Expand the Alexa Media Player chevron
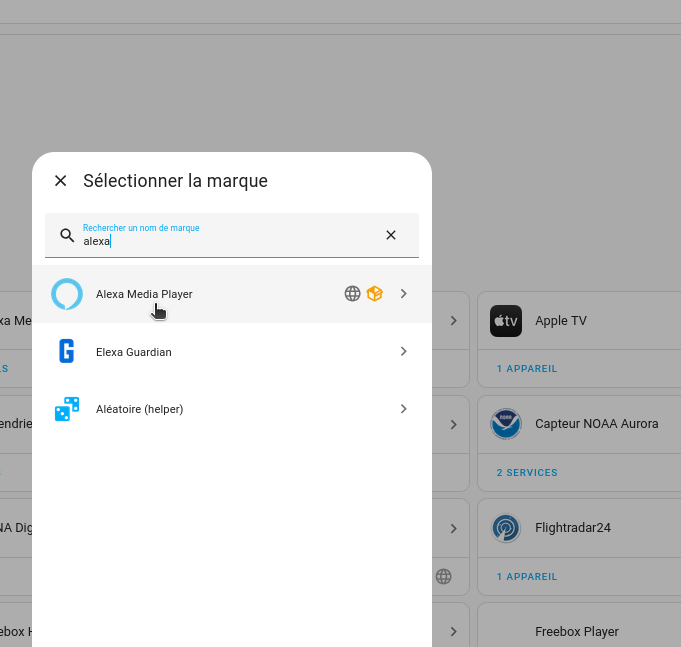This screenshot has width=681, height=647. [403, 294]
